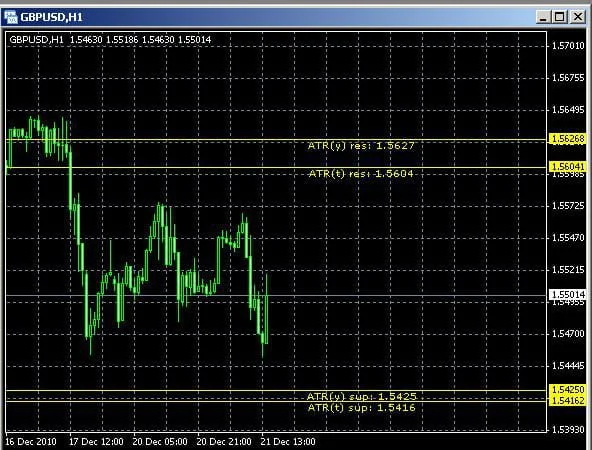Click the 1.55470 price scale value
Image resolution: width=592 pixels, height=450 pixels.
click(x=568, y=238)
